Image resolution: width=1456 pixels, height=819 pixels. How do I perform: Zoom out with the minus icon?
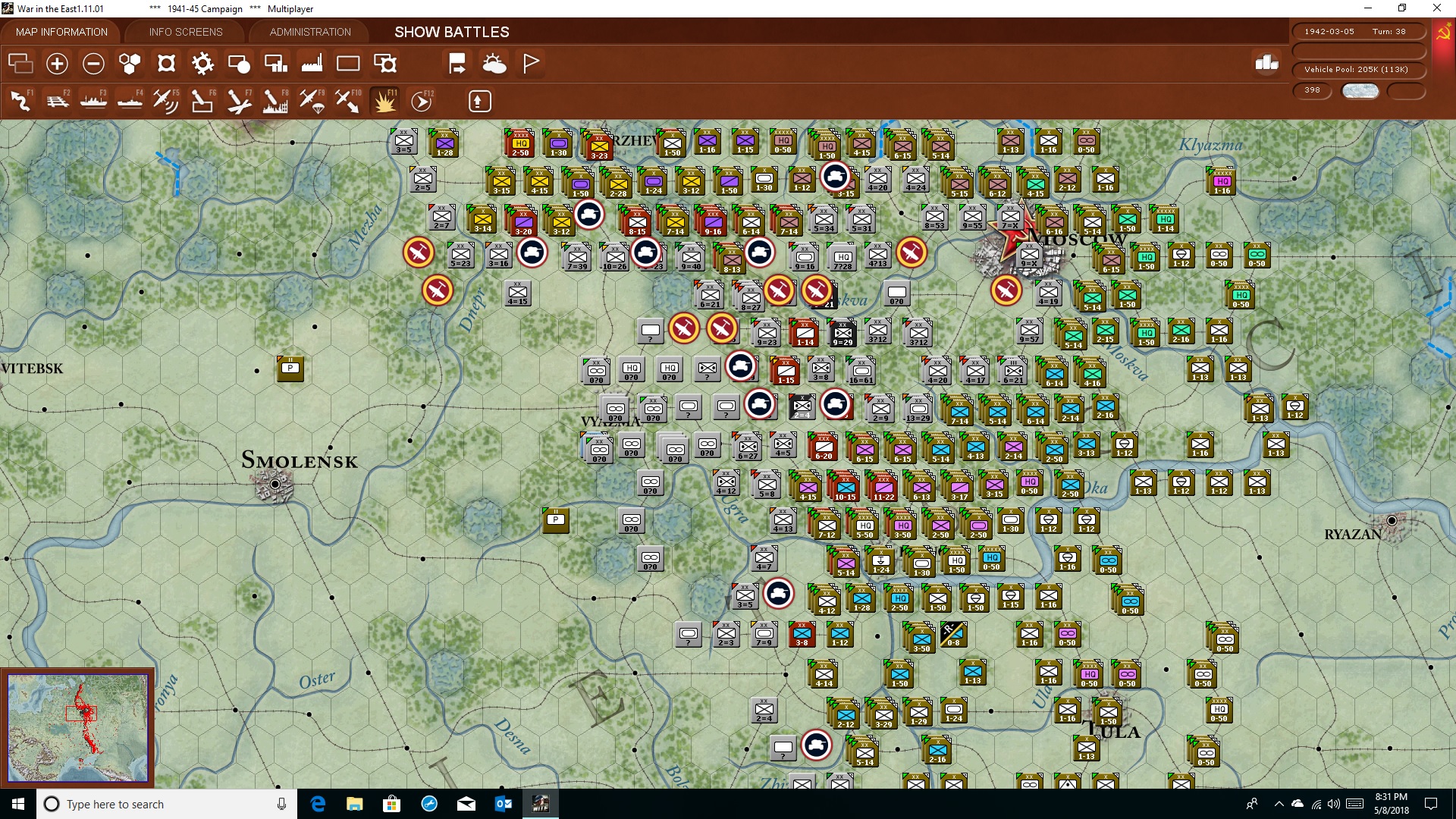point(93,64)
